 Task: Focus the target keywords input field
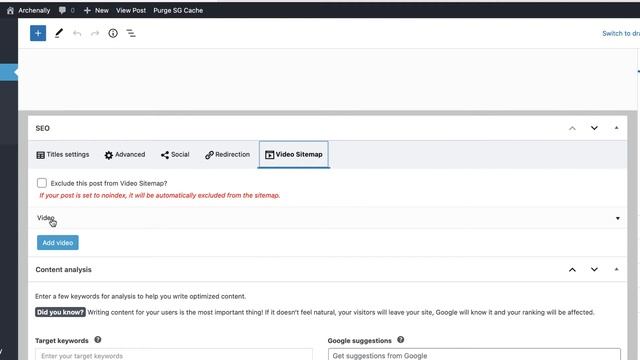click(x=174, y=355)
